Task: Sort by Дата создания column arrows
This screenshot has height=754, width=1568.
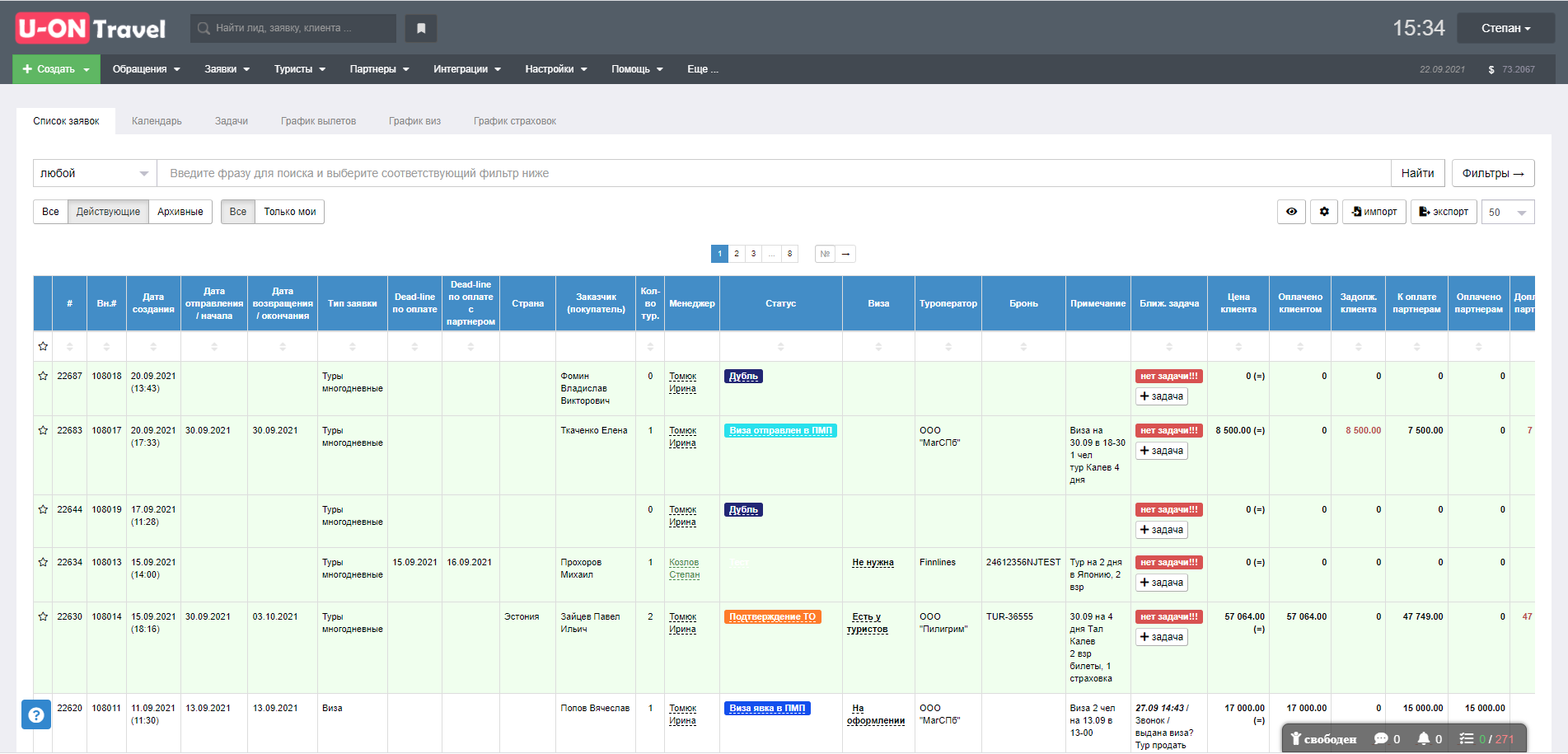Action: coord(153,347)
